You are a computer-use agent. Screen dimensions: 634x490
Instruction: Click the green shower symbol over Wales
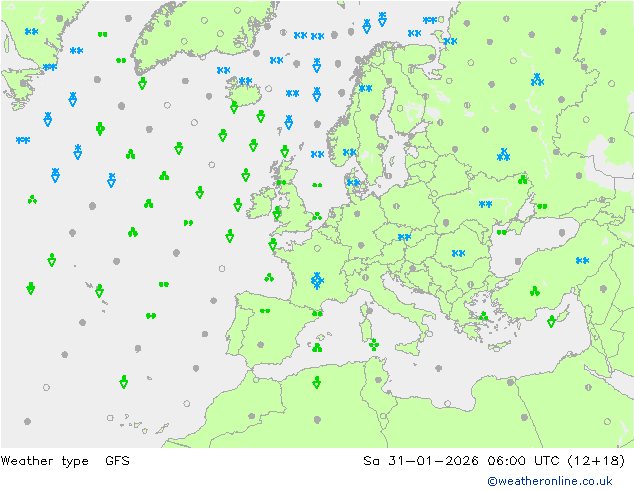(277, 213)
